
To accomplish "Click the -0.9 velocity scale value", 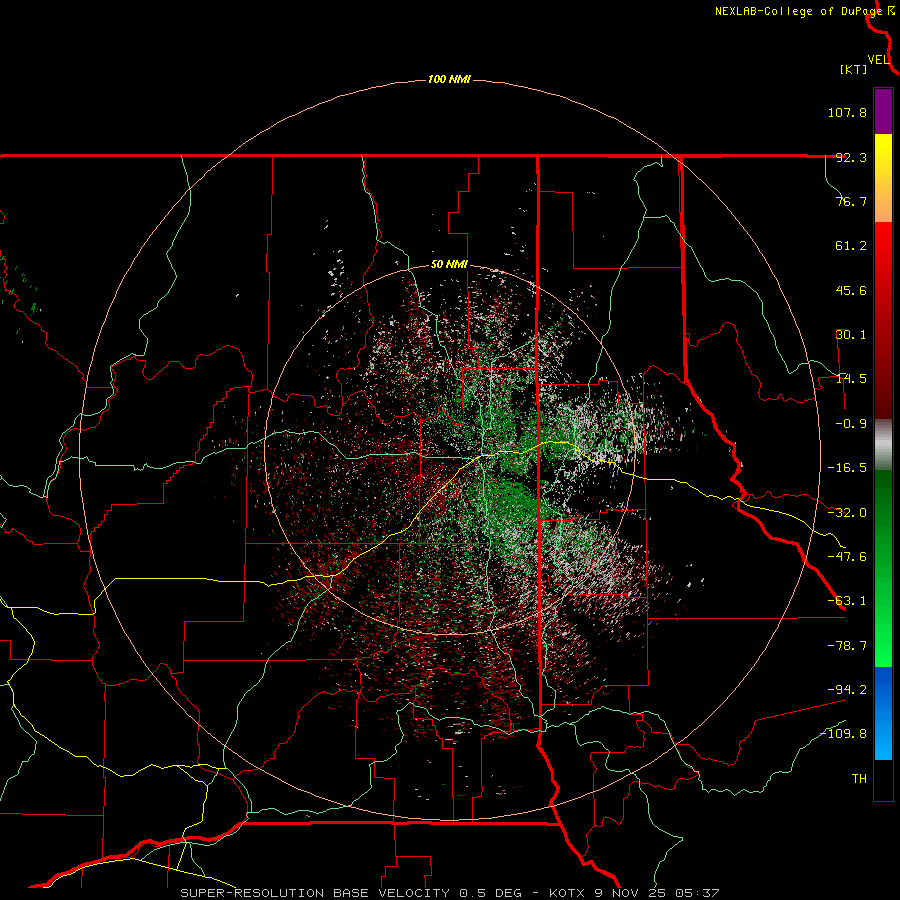I will 851,424.
